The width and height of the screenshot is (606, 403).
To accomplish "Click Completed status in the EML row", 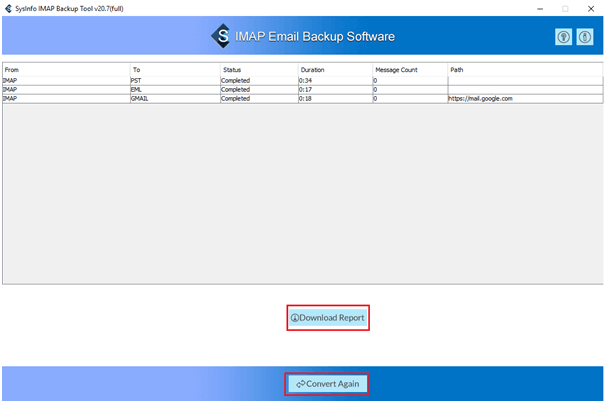I will point(236,89).
